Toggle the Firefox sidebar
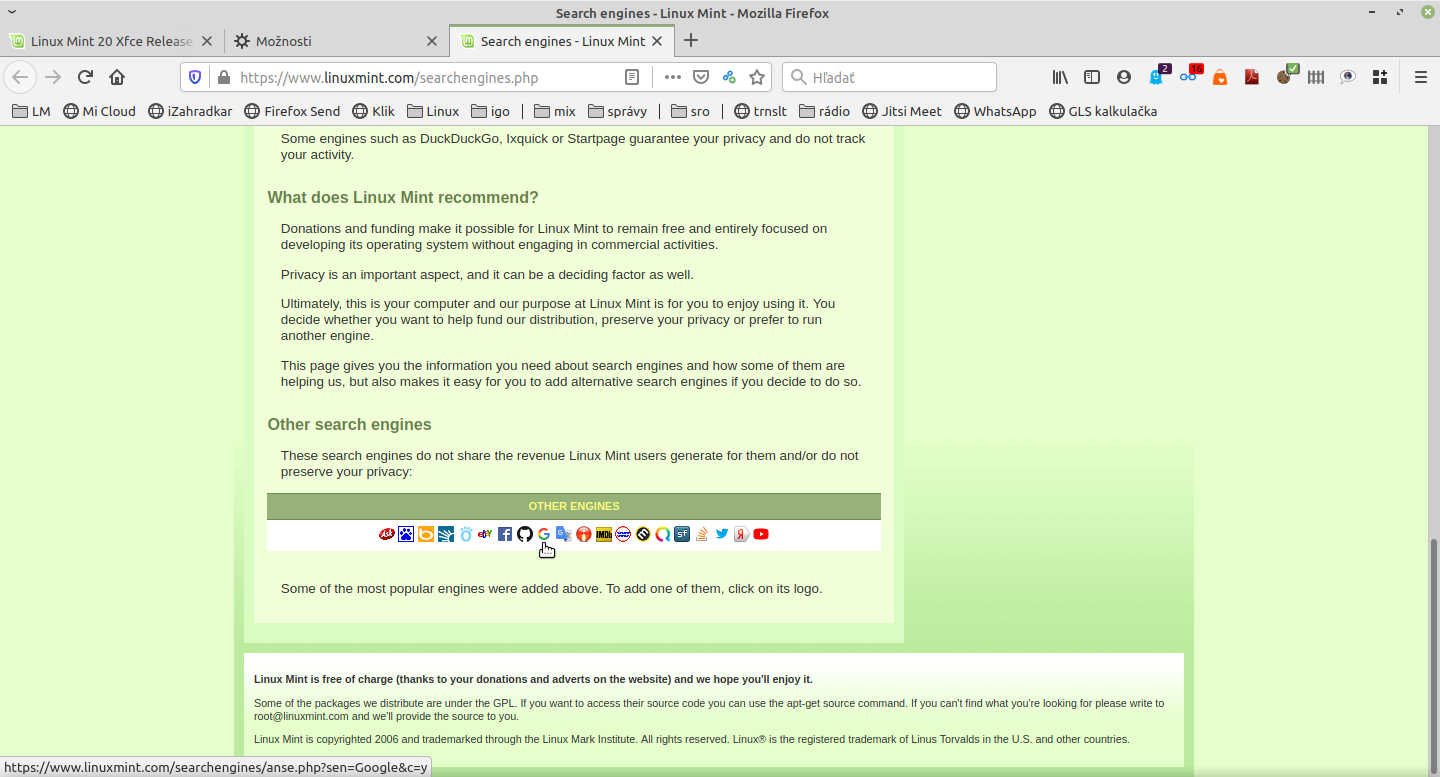The width and height of the screenshot is (1440, 777). pyautogui.click(x=1092, y=77)
